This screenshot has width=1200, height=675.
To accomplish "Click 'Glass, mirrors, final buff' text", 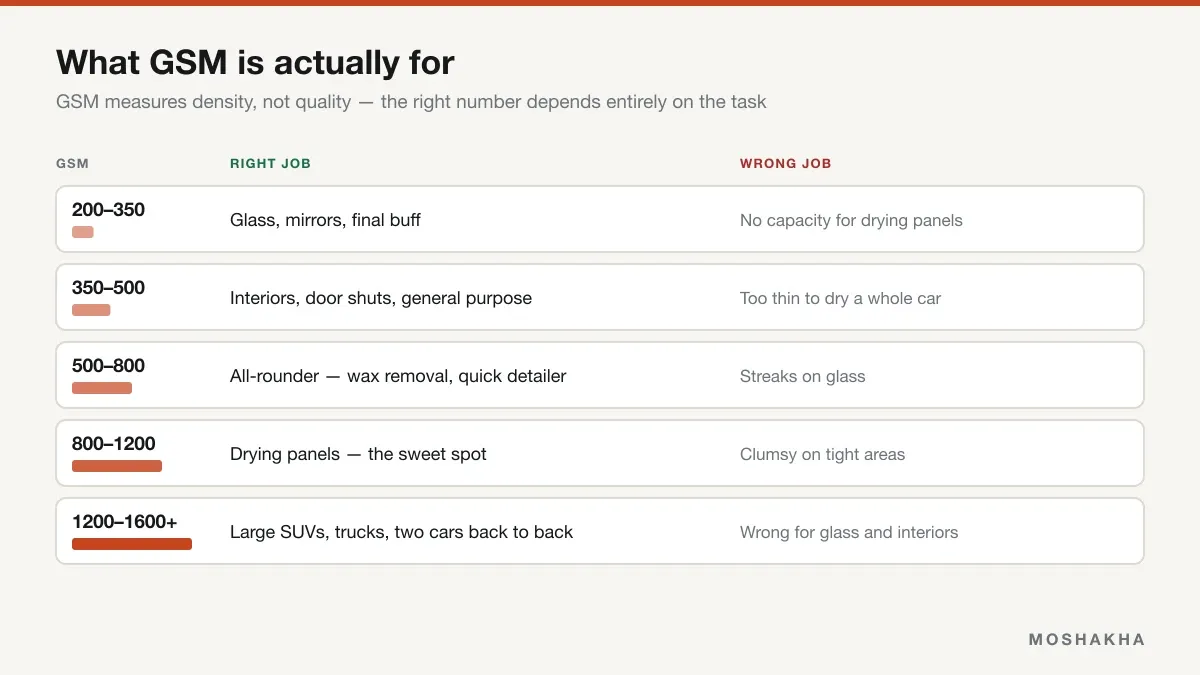I will (x=325, y=220).
